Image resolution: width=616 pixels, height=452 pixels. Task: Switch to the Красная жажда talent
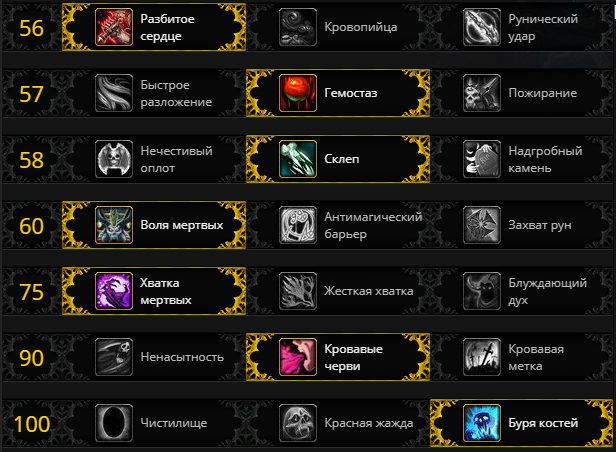tap(338, 423)
